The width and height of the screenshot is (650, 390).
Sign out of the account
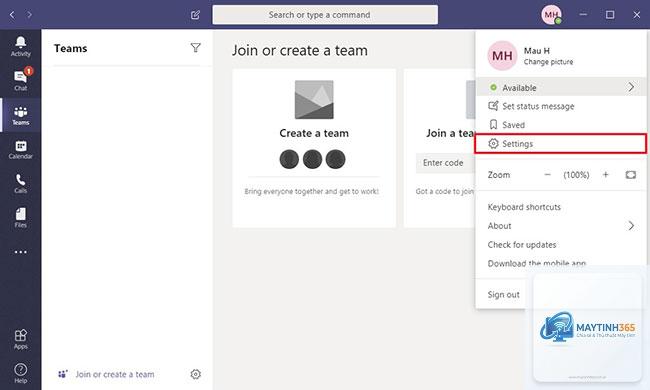503,294
